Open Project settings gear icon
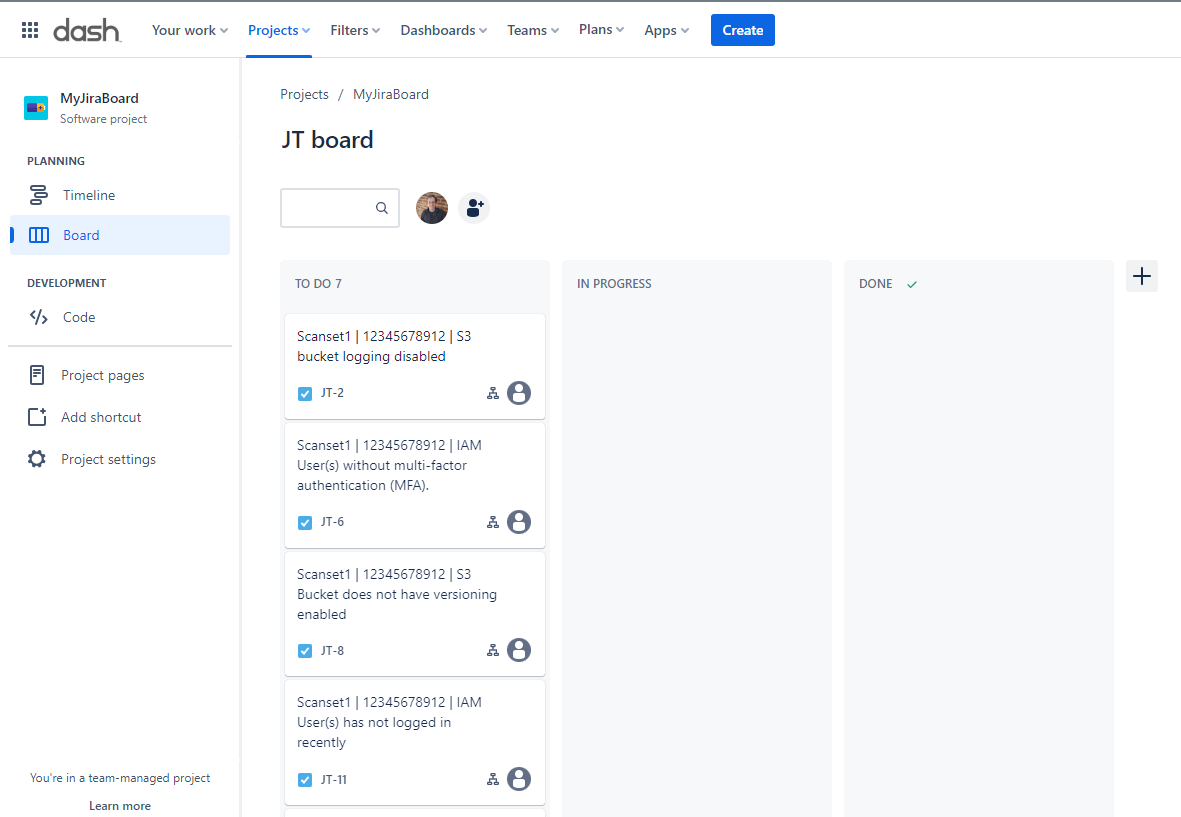Image resolution: width=1181 pixels, height=817 pixels. coord(37,459)
